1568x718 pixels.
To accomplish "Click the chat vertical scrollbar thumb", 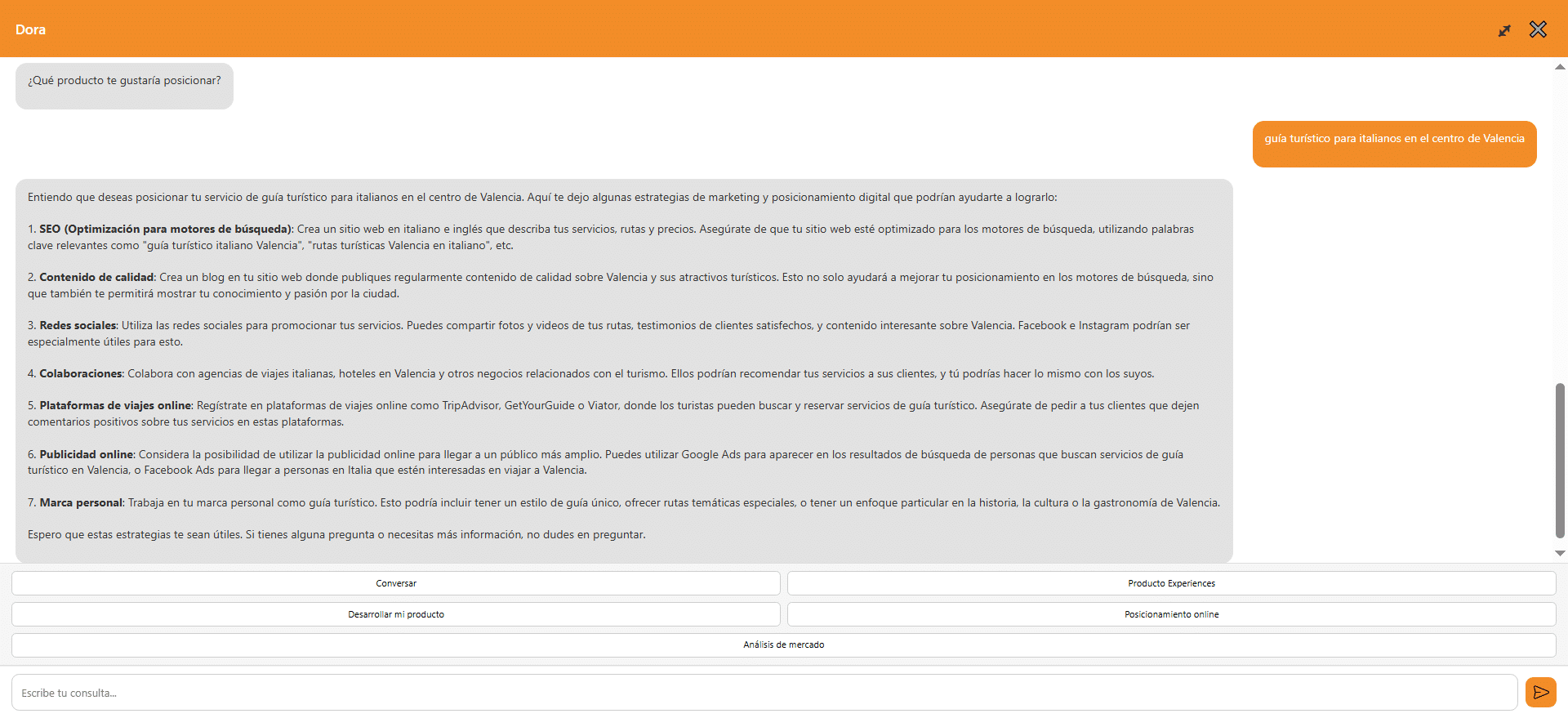I will tap(1560, 460).
